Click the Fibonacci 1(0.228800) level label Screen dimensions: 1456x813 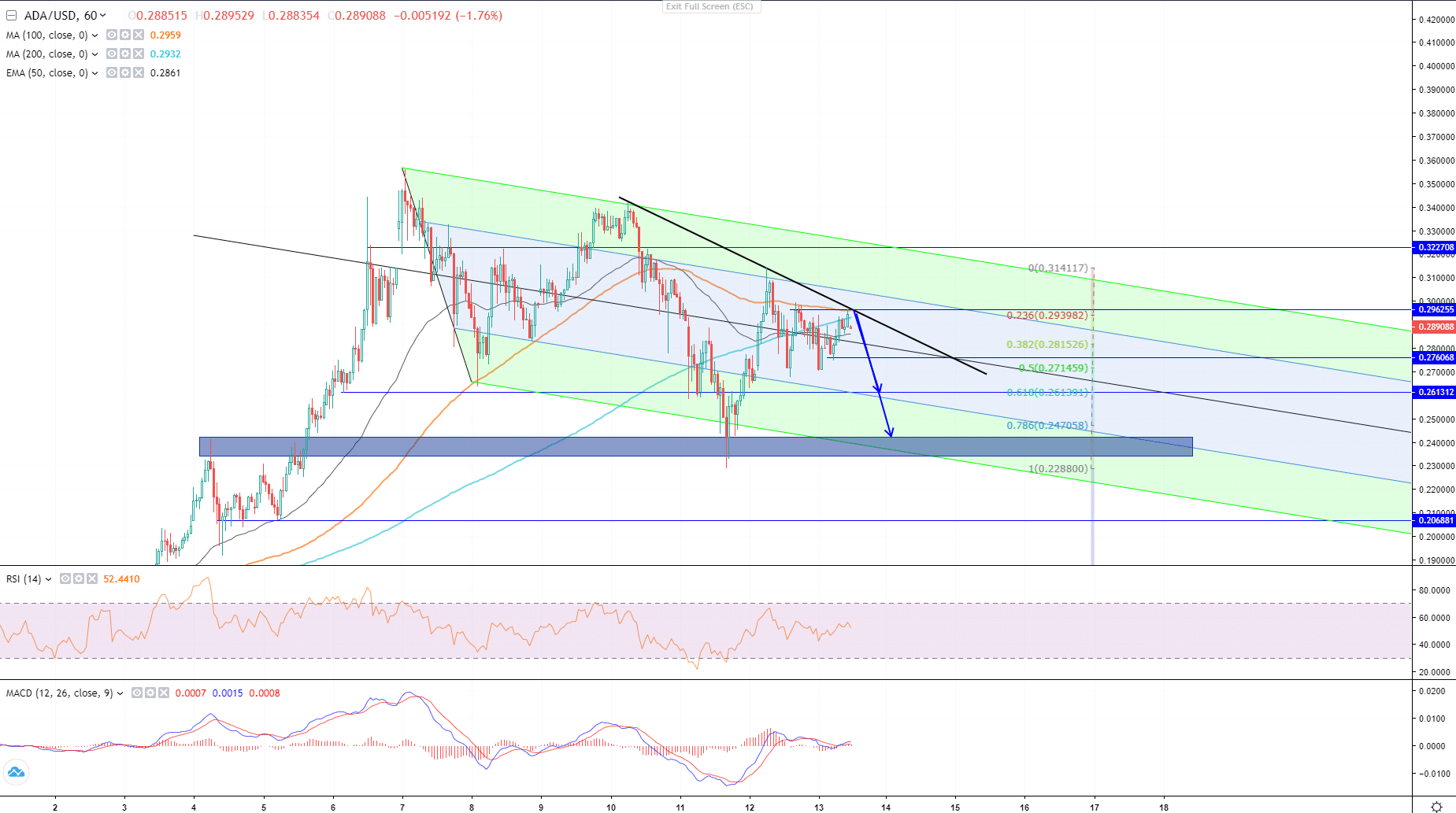[x=1058, y=469]
